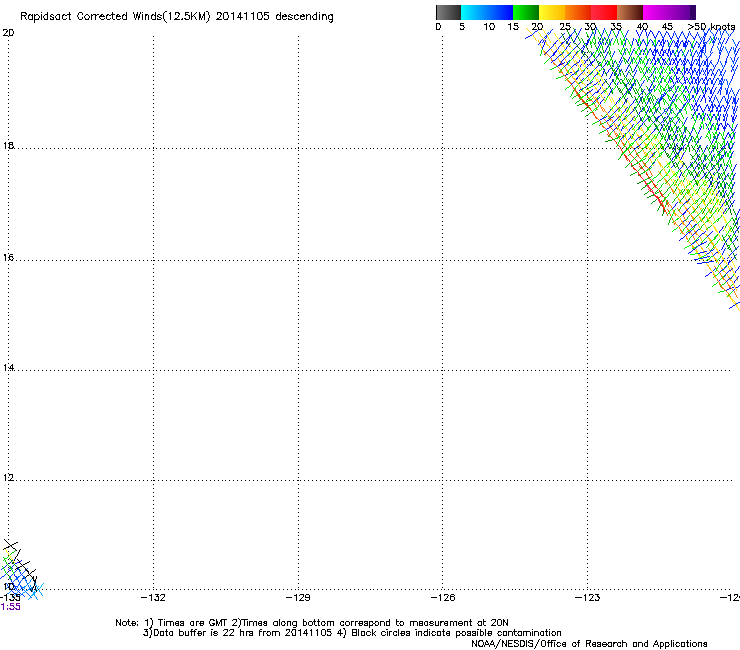The width and height of the screenshot is (740, 650).
Task: Click the latitude label 14
Action: [x=8, y=368]
